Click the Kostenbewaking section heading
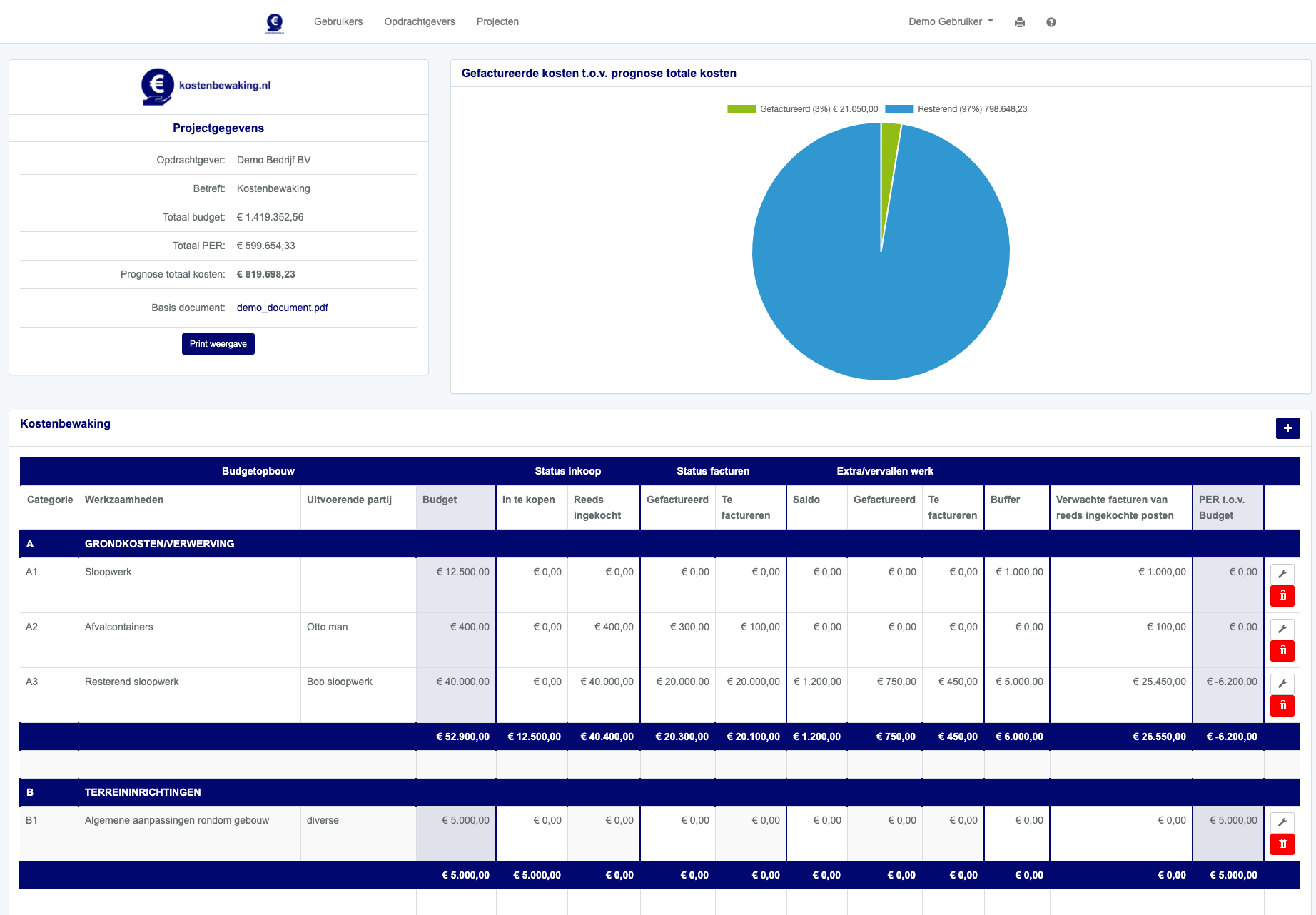Viewport: 1316px width, 915px height. point(65,424)
